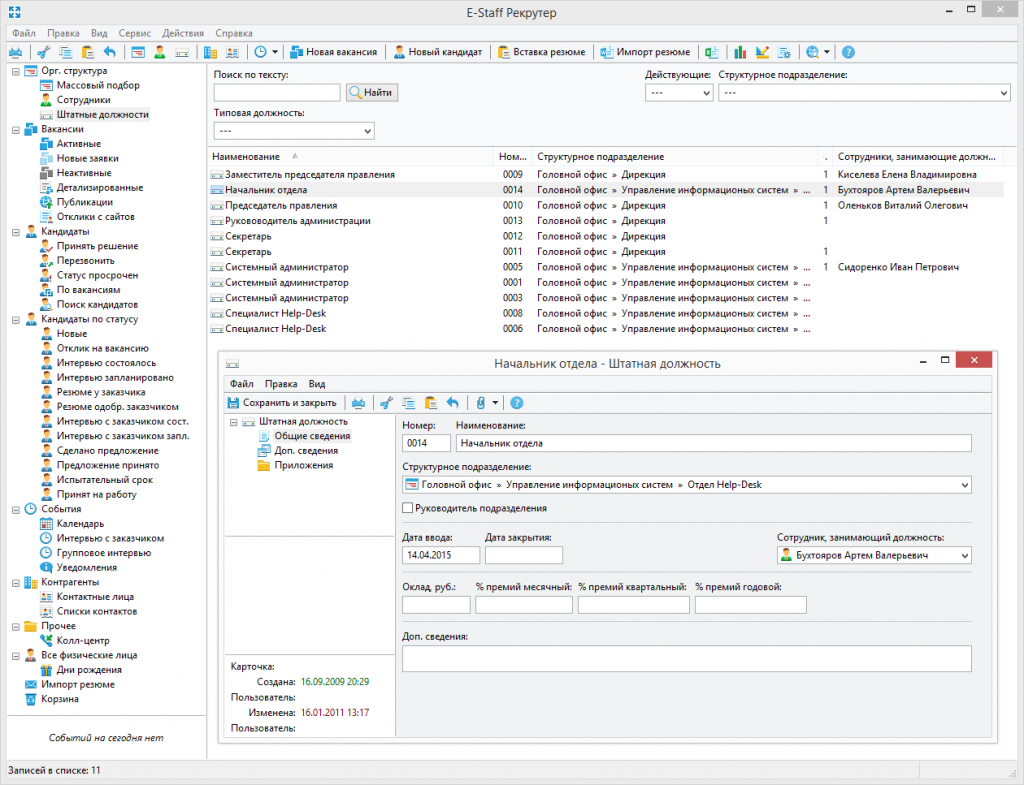
Task: Click the clock event icon in main toolbar
Action: [260, 52]
